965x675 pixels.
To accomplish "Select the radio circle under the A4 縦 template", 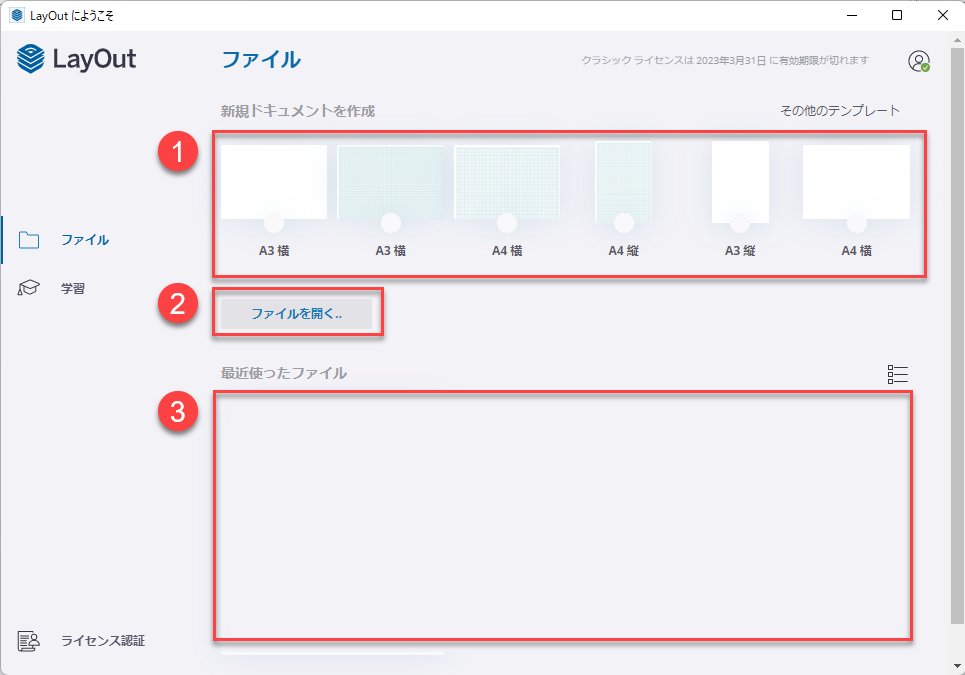I will pyautogui.click(x=624, y=222).
